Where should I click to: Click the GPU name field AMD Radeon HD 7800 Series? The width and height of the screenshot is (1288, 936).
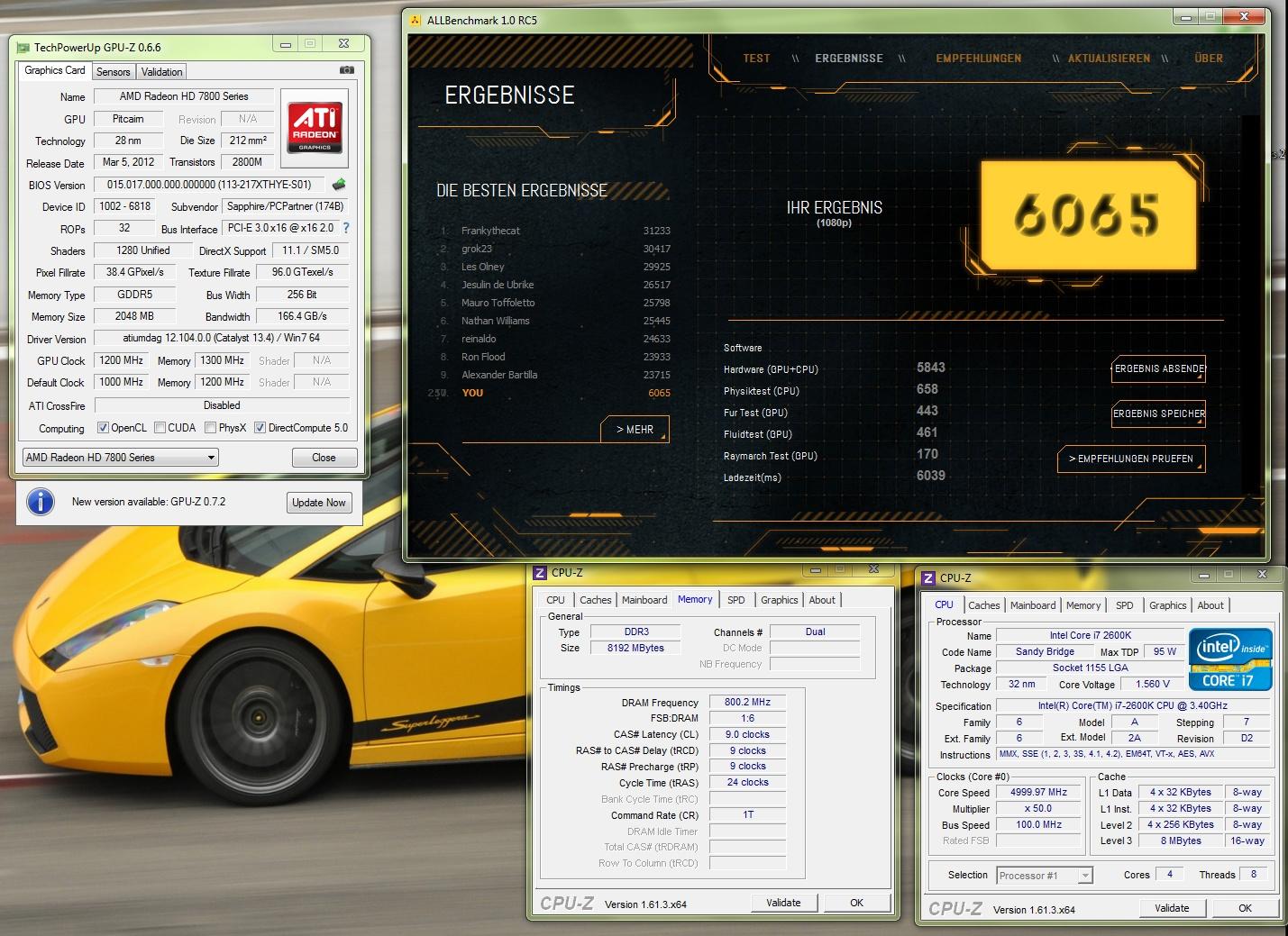[184, 96]
